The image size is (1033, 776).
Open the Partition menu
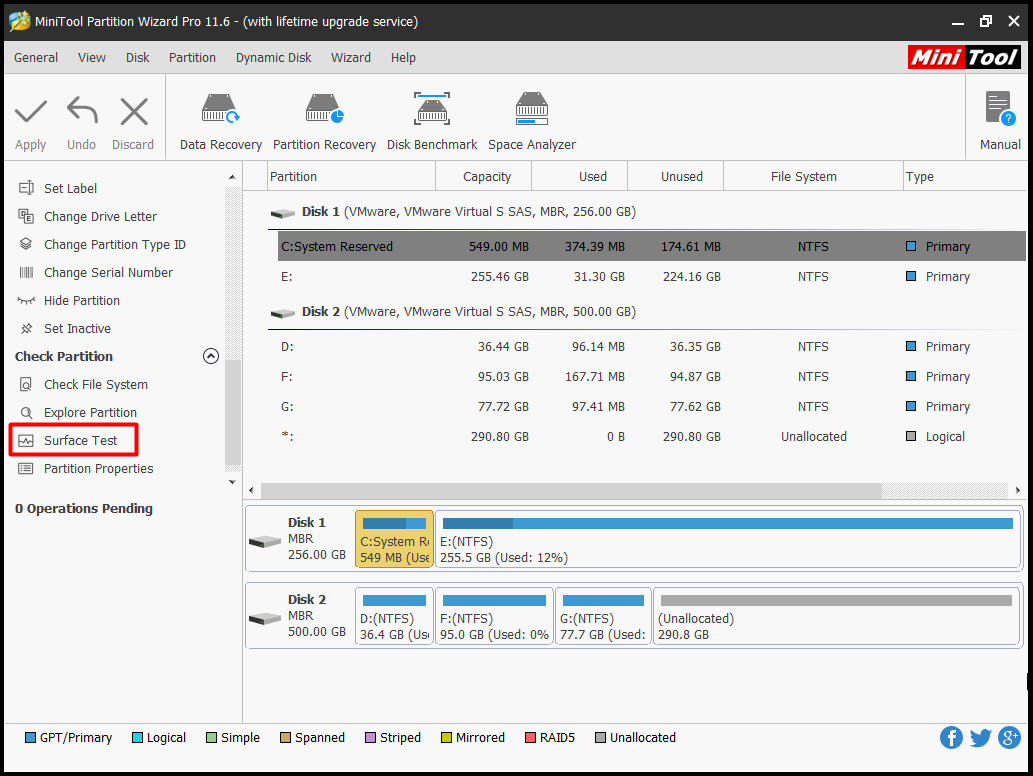pyautogui.click(x=192, y=57)
